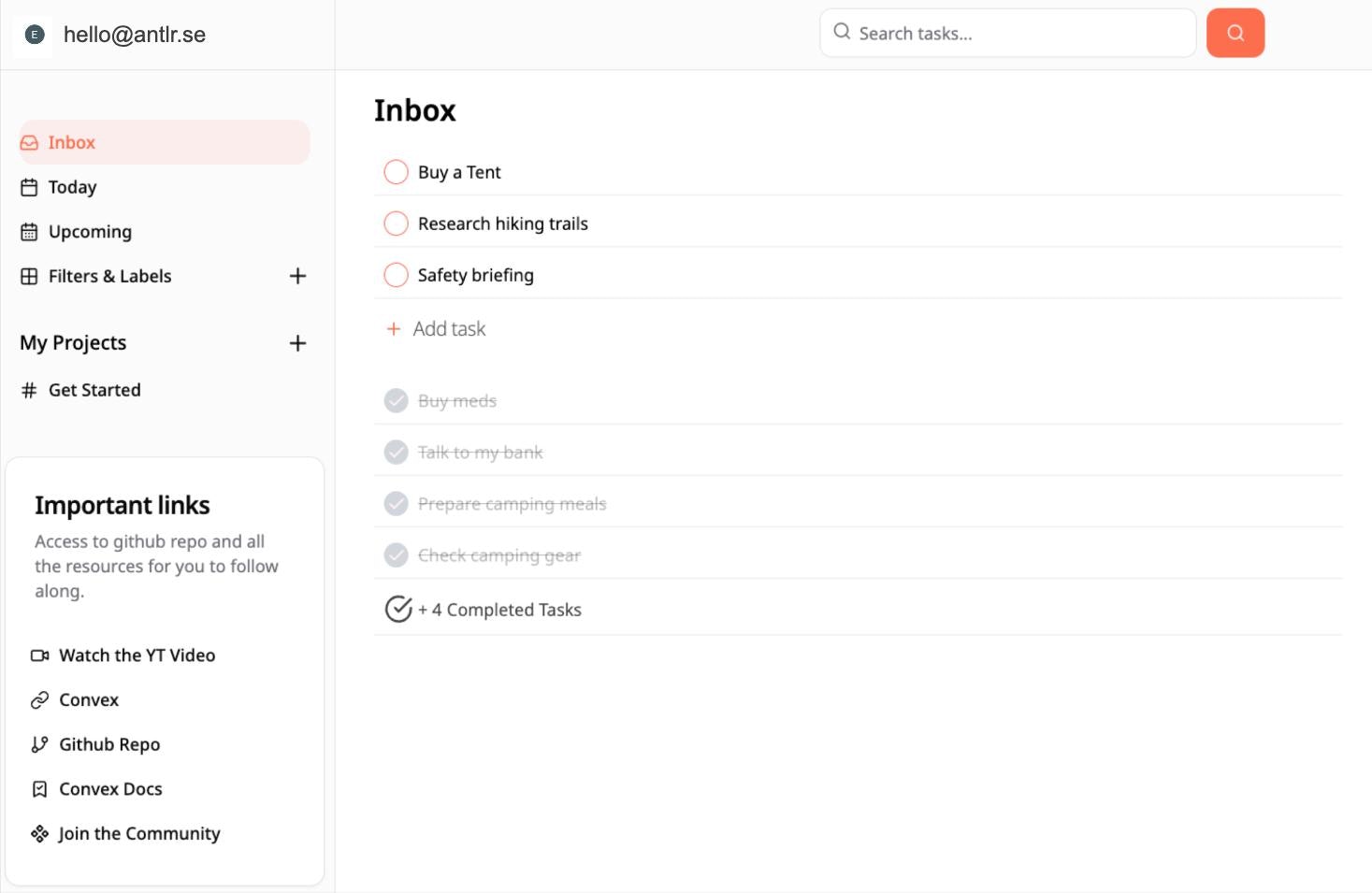Open the Prepare camping meals task text
The width and height of the screenshot is (1372, 893).
512,504
